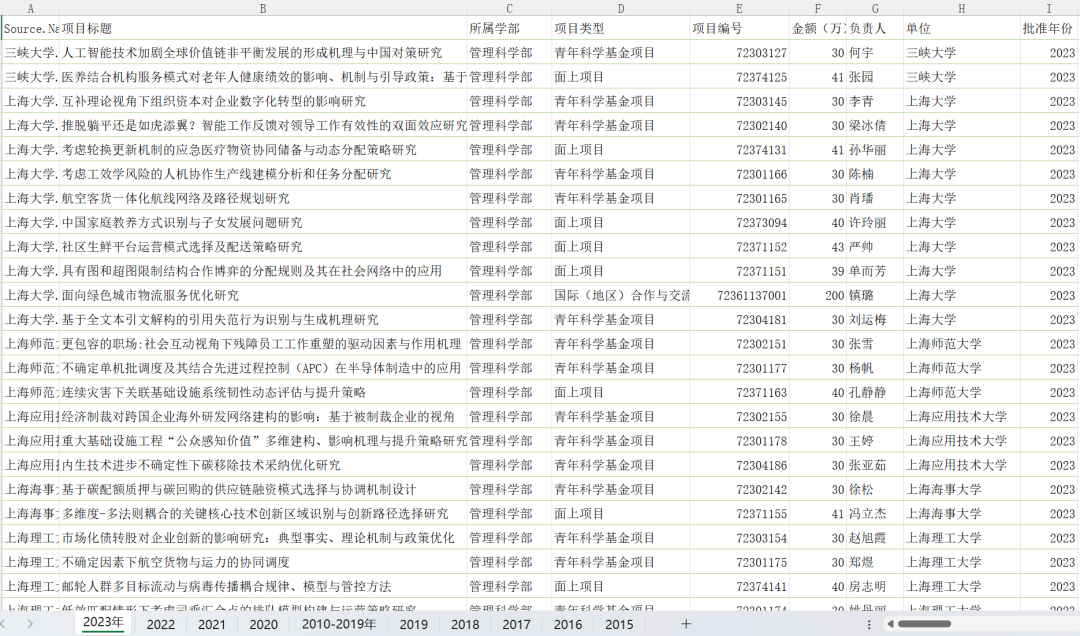The height and width of the screenshot is (636, 1080).
Task: Select column C header
Action: coord(509,8)
